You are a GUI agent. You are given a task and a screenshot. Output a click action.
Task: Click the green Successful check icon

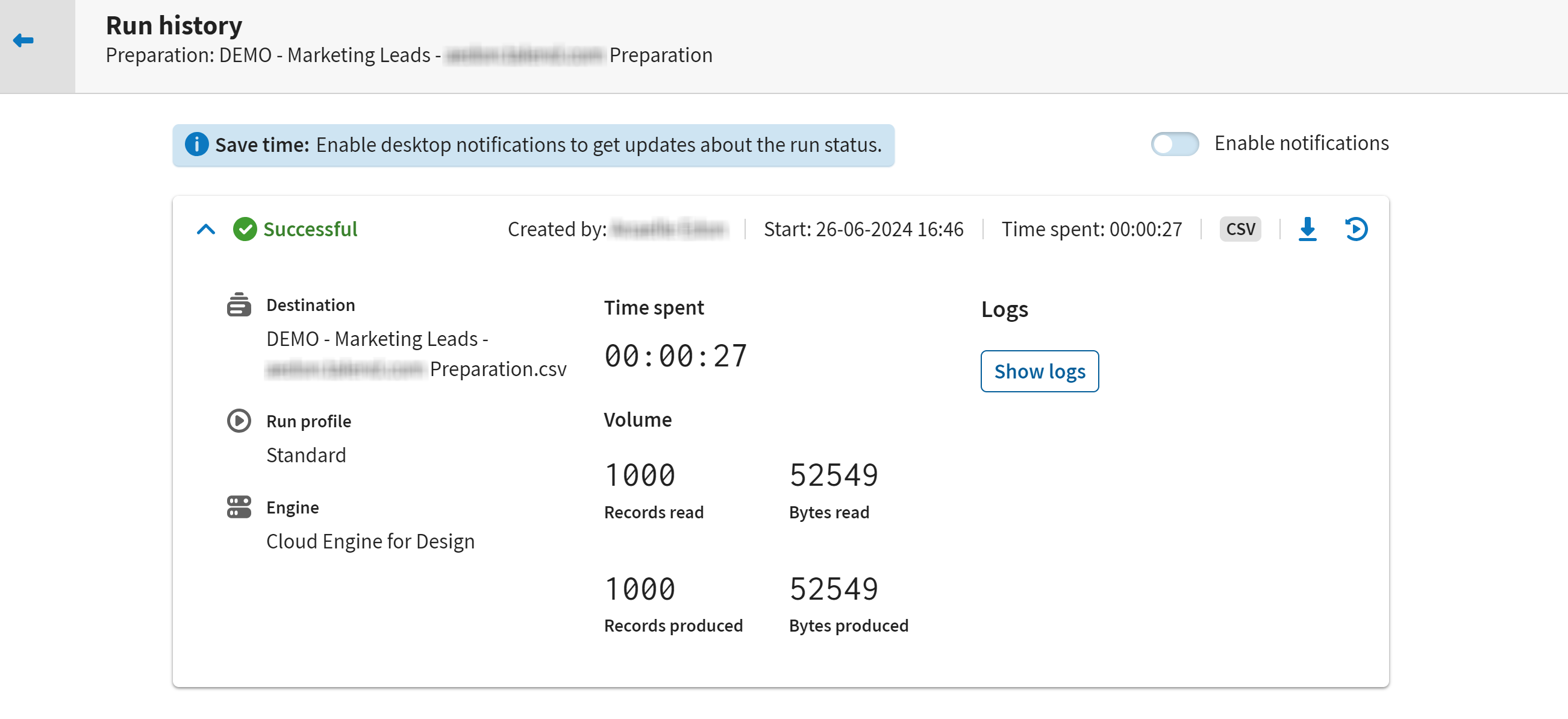(245, 230)
